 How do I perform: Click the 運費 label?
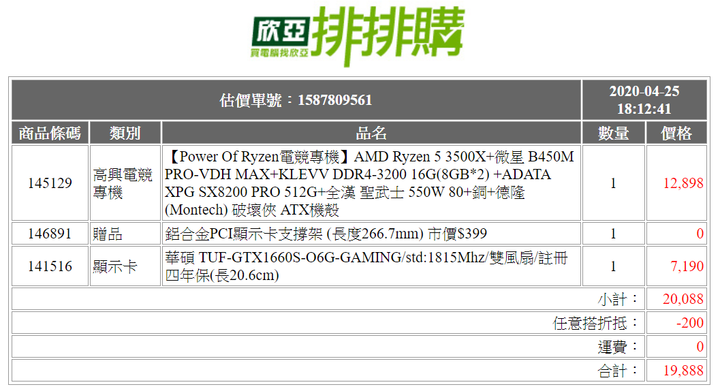point(618,347)
